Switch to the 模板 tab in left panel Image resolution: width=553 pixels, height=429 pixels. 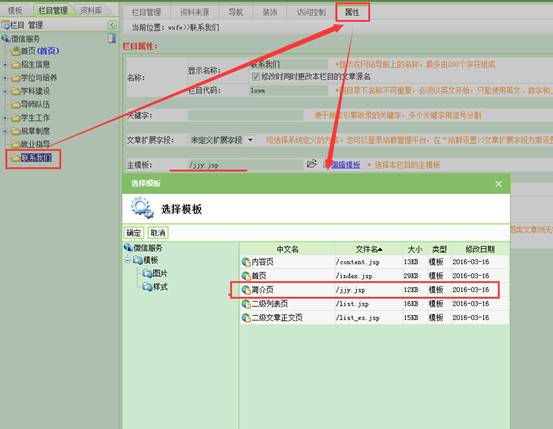pyautogui.click(x=15, y=11)
